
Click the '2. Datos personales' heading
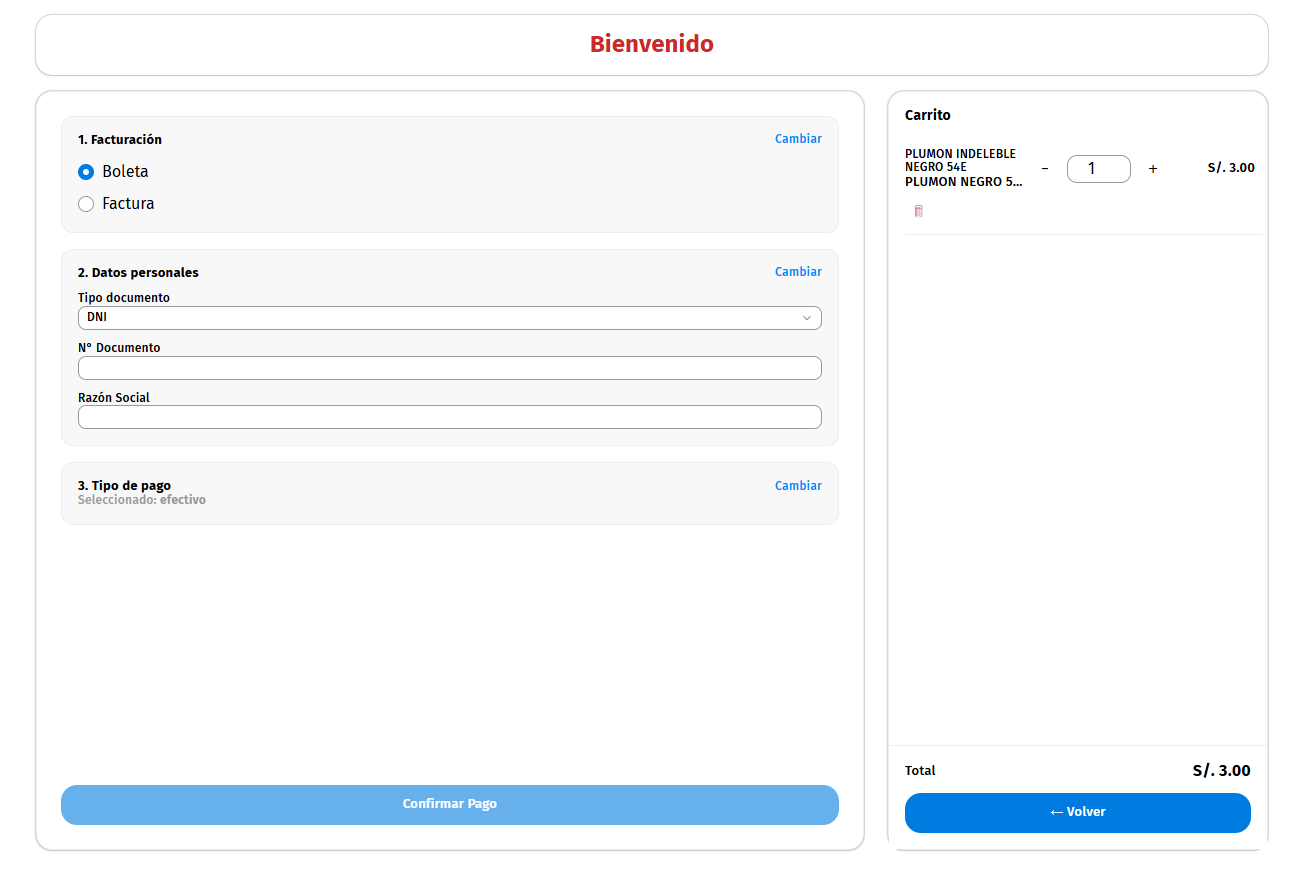tap(138, 273)
